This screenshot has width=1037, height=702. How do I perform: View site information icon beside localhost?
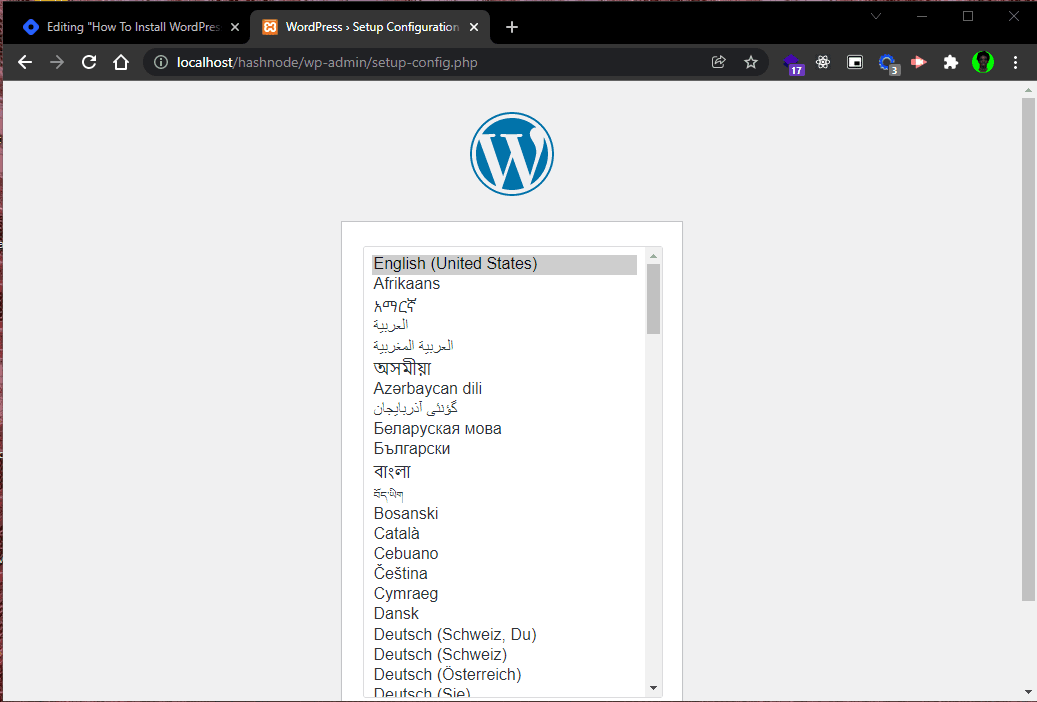click(x=161, y=62)
